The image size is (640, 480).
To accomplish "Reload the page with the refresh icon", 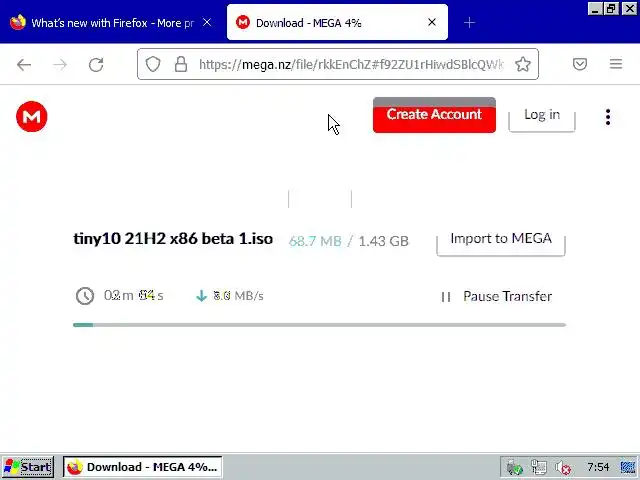I will [x=96, y=64].
